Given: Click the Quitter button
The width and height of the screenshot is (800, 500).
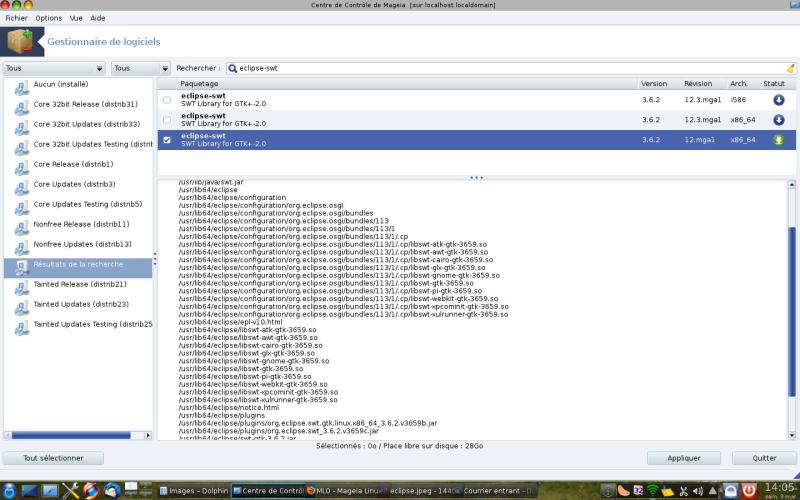Looking at the screenshot, I should coord(764,458).
